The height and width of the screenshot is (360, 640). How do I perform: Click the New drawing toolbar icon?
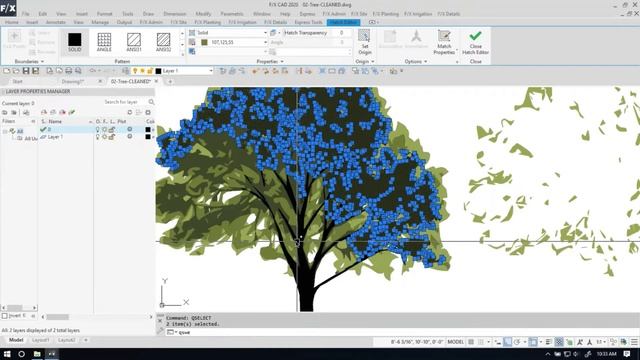7,71
